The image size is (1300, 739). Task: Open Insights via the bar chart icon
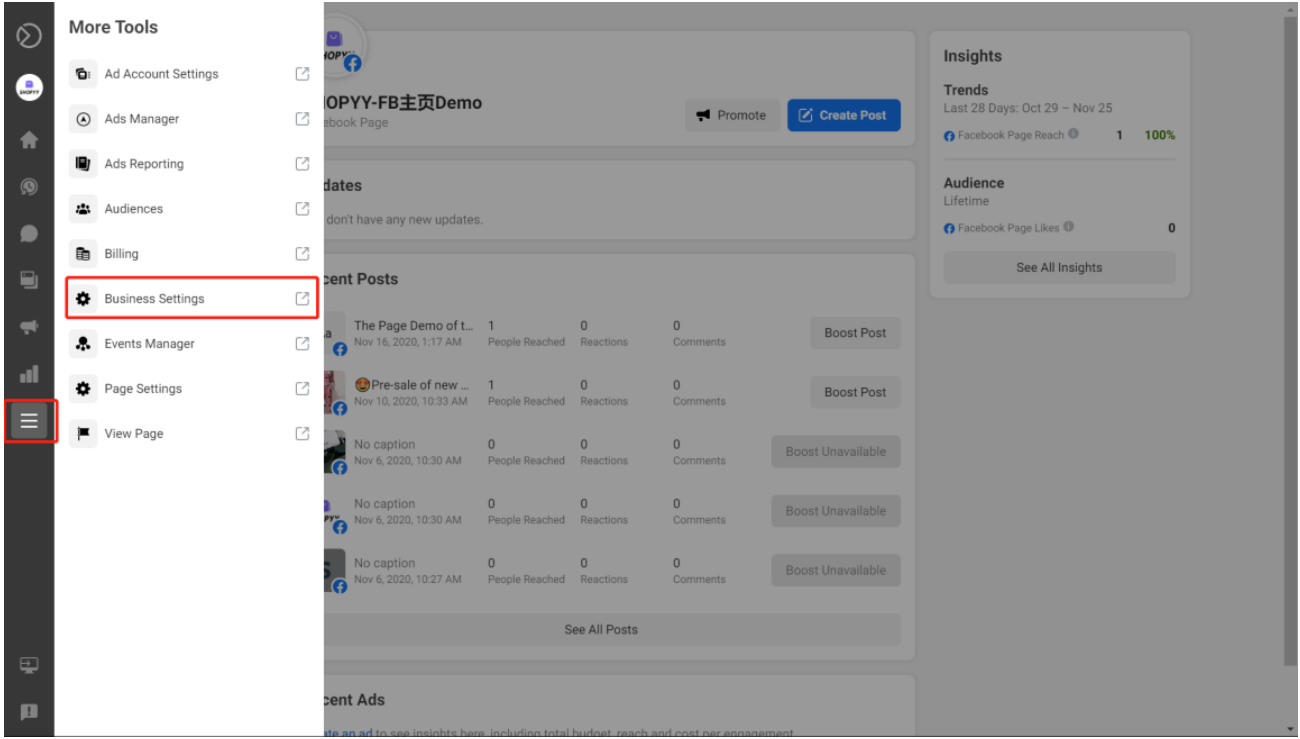[x=29, y=374]
